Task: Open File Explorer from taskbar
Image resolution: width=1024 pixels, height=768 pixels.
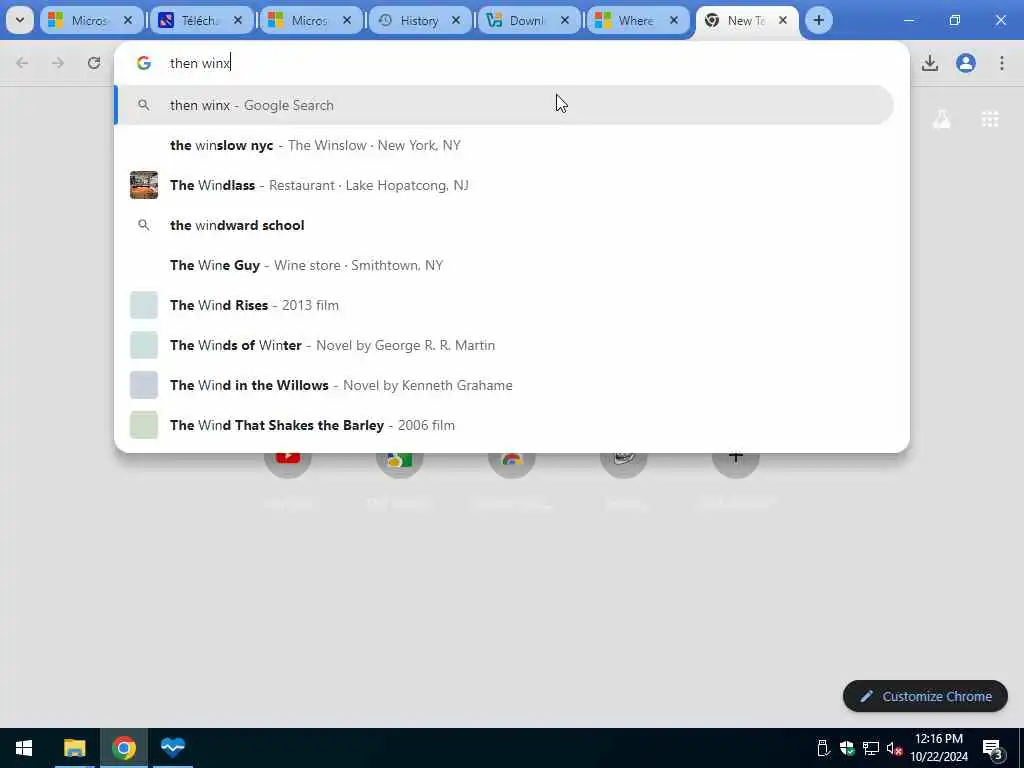Action: coord(74,748)
